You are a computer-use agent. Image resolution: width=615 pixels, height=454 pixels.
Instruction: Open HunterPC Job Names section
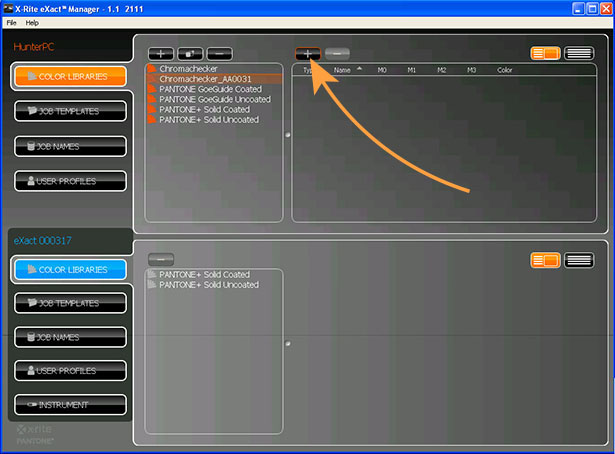pyautogui.click(x=71, y=146)
